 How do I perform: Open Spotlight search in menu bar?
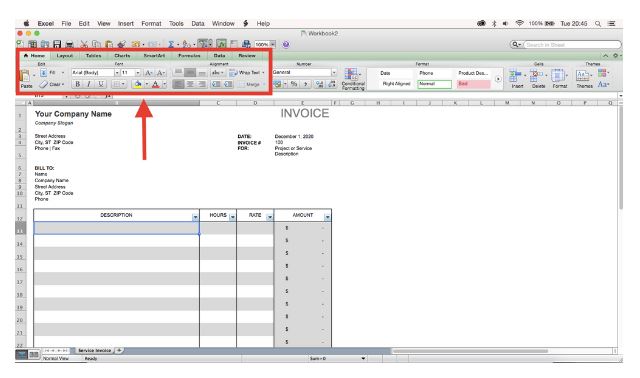pos(598,24)
